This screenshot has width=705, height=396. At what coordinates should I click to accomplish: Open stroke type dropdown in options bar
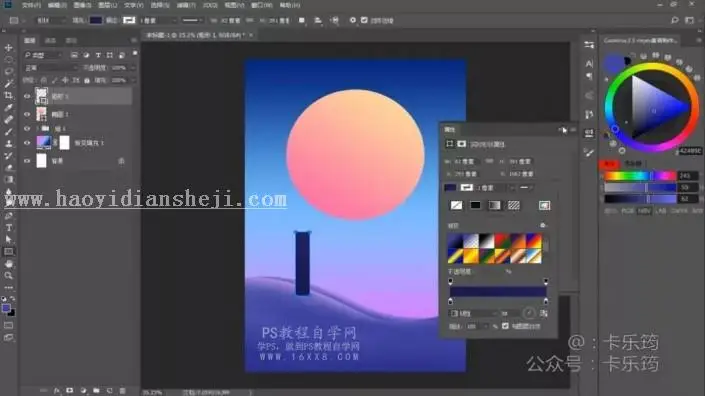click(x=192, y=20)
